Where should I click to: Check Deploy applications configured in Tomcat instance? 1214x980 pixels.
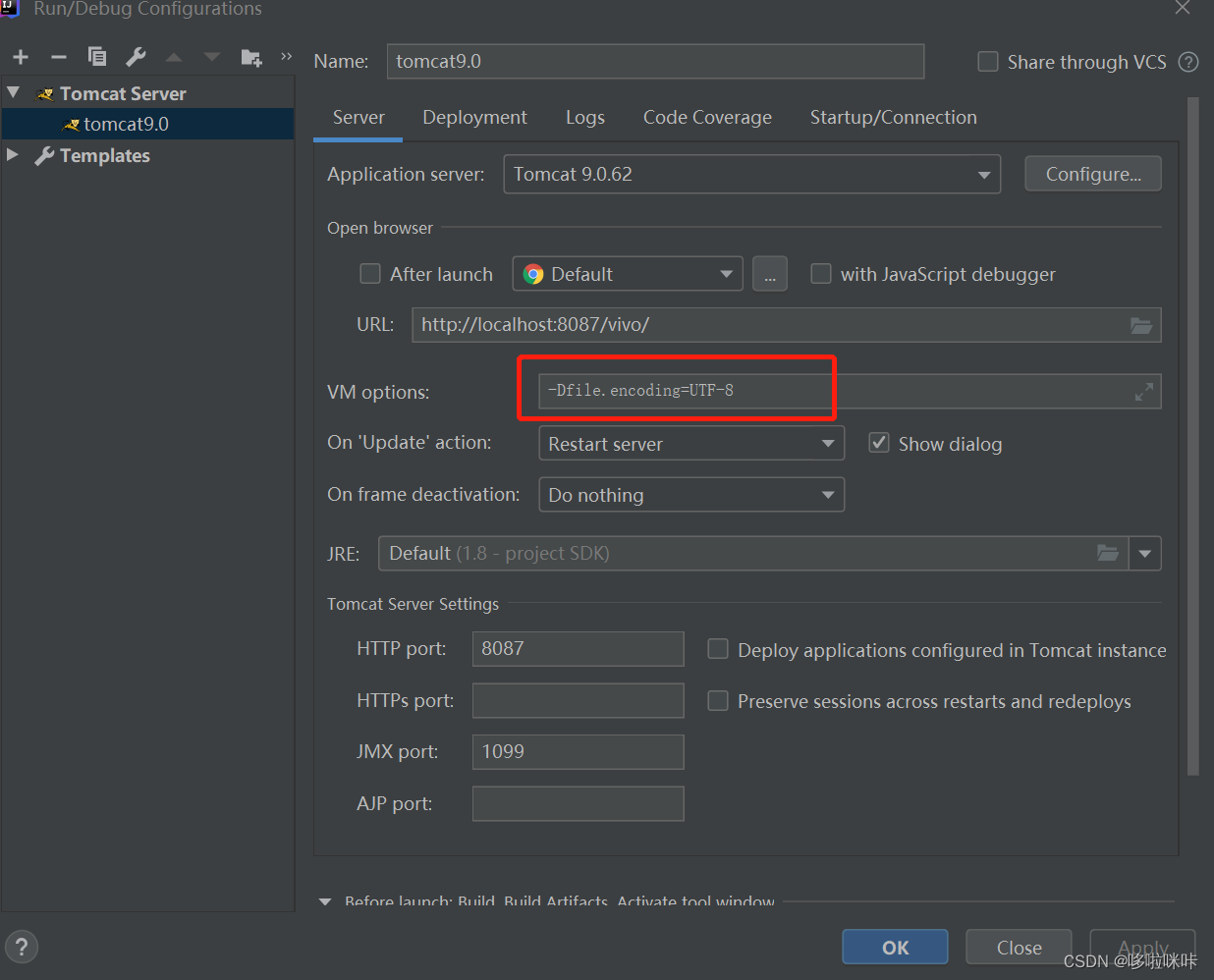(718, 649)
